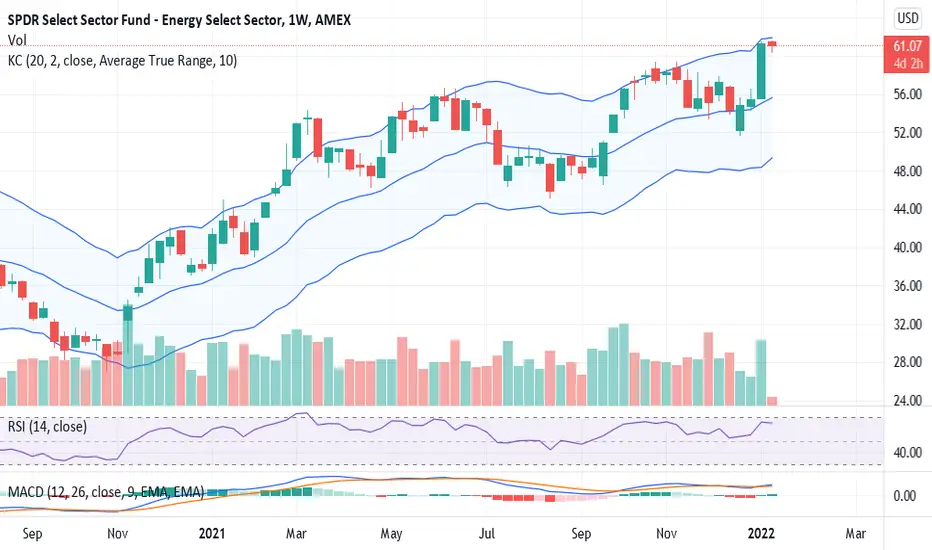
Task: Click the May label on time axis
Action: pos(391,533)
